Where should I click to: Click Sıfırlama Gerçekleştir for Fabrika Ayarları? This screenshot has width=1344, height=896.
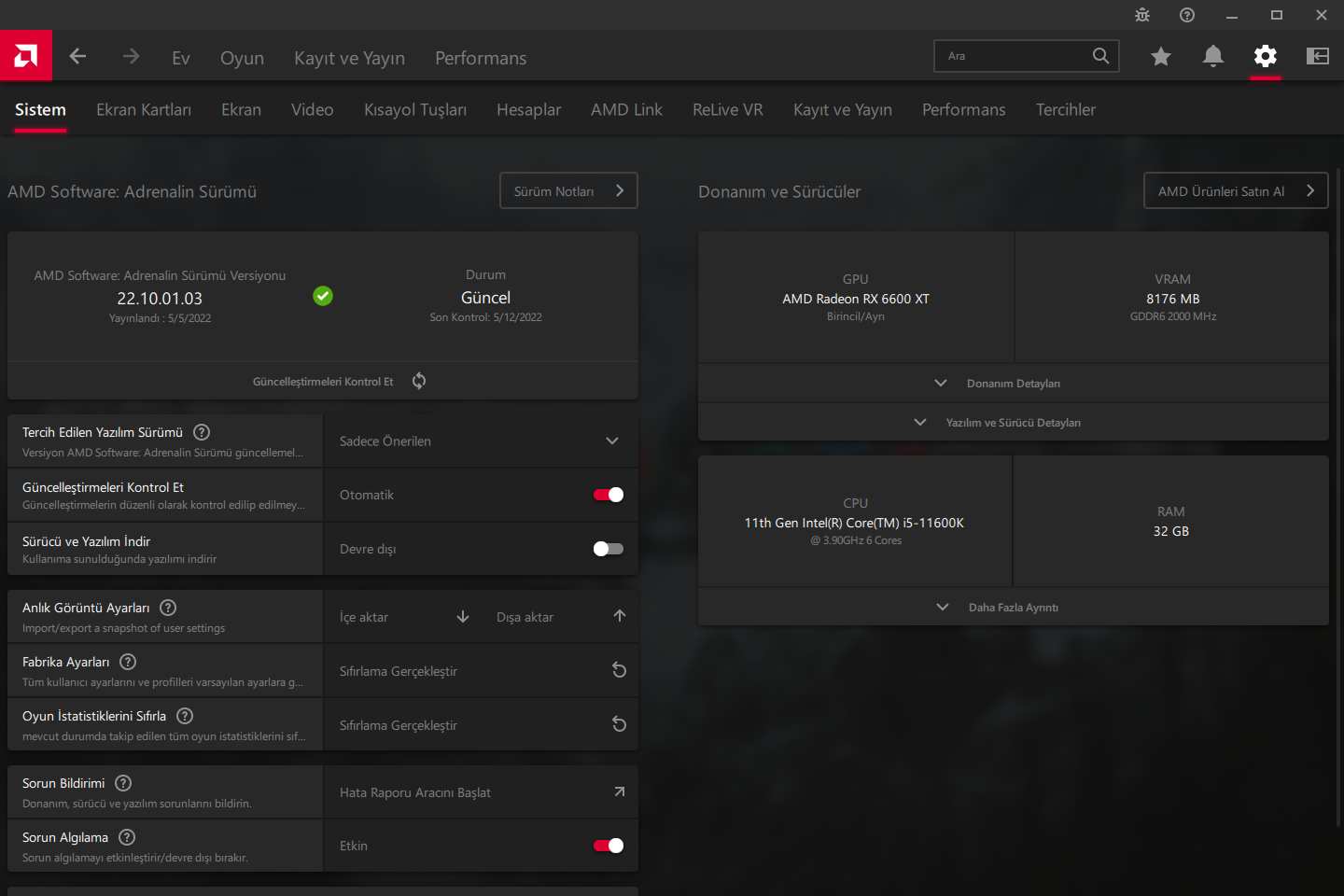(481, 671)
